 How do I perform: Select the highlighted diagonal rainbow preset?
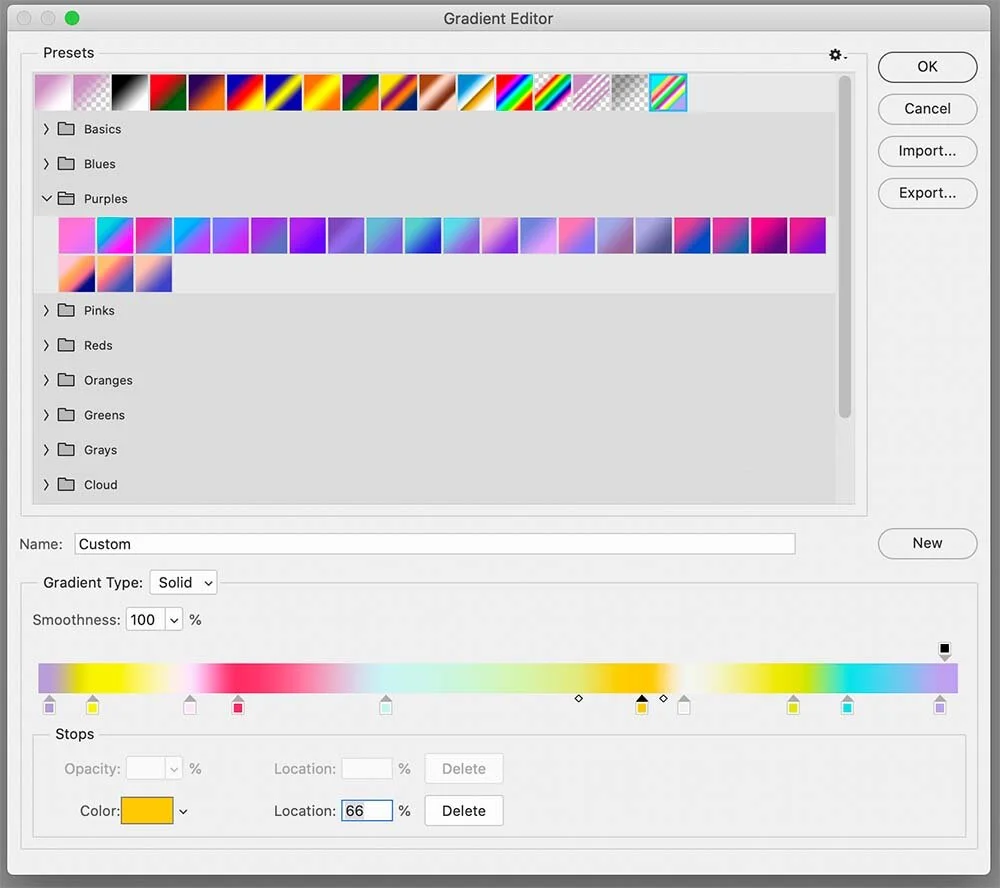point(668,91)
